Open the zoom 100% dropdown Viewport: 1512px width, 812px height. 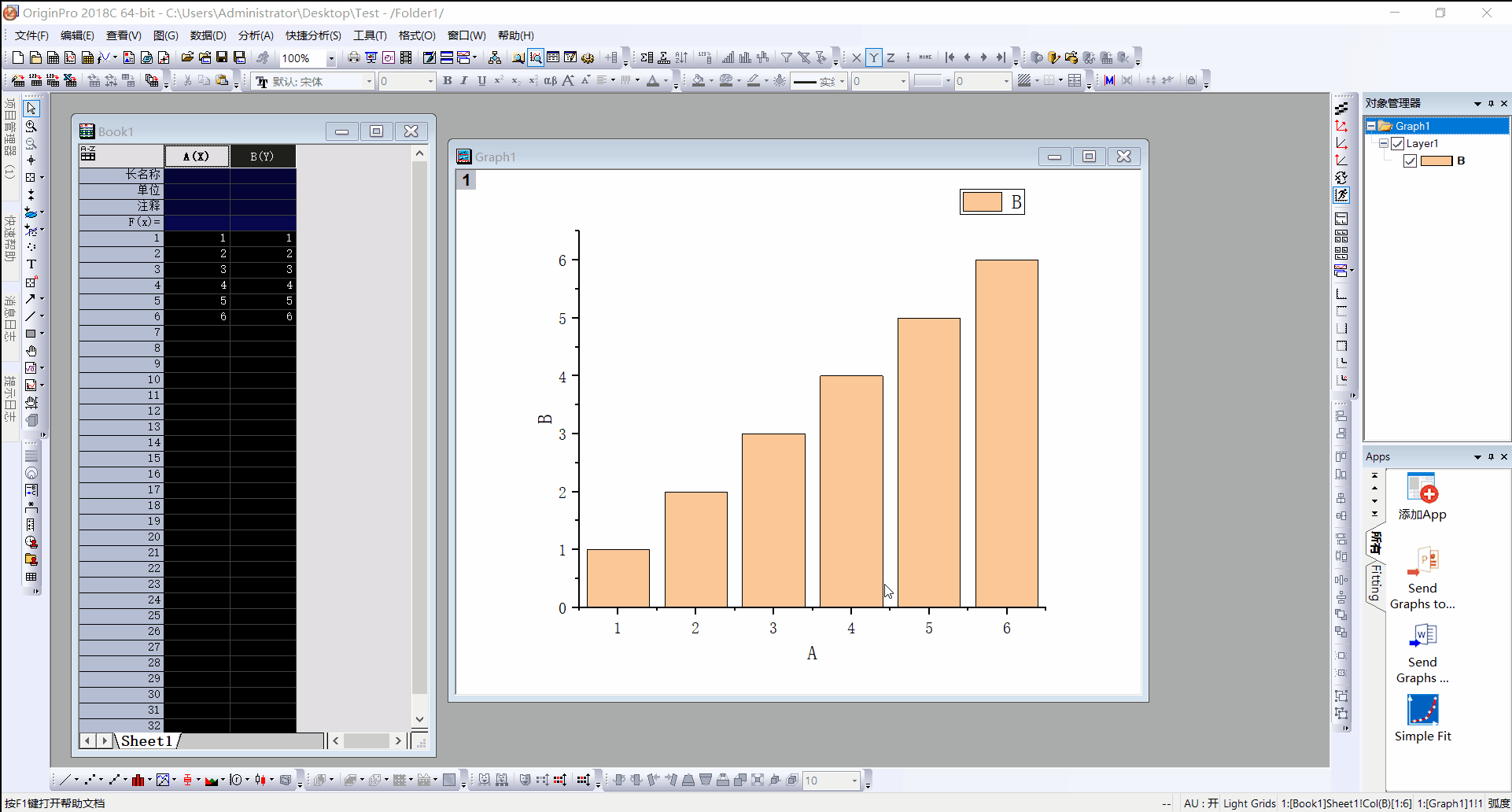[x=331, y=58]
